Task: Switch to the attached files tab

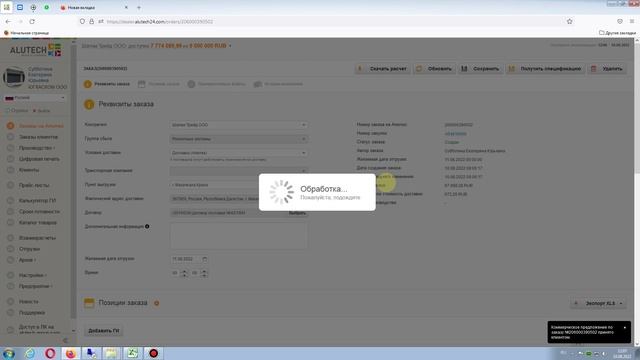Action: point(217,84)
